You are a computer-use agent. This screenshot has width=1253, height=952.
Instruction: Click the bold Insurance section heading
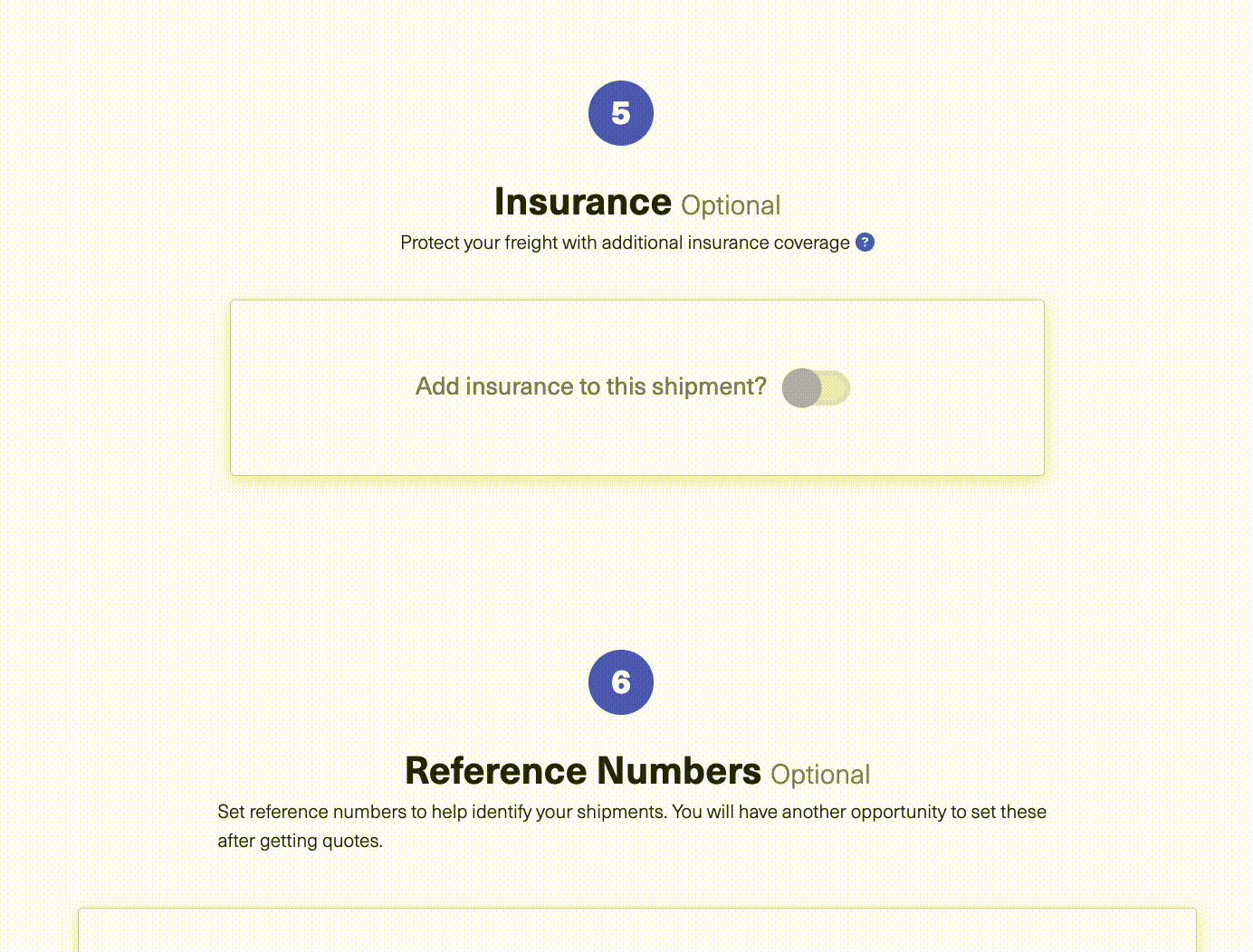pyautogui.click(x=583, y=202)
